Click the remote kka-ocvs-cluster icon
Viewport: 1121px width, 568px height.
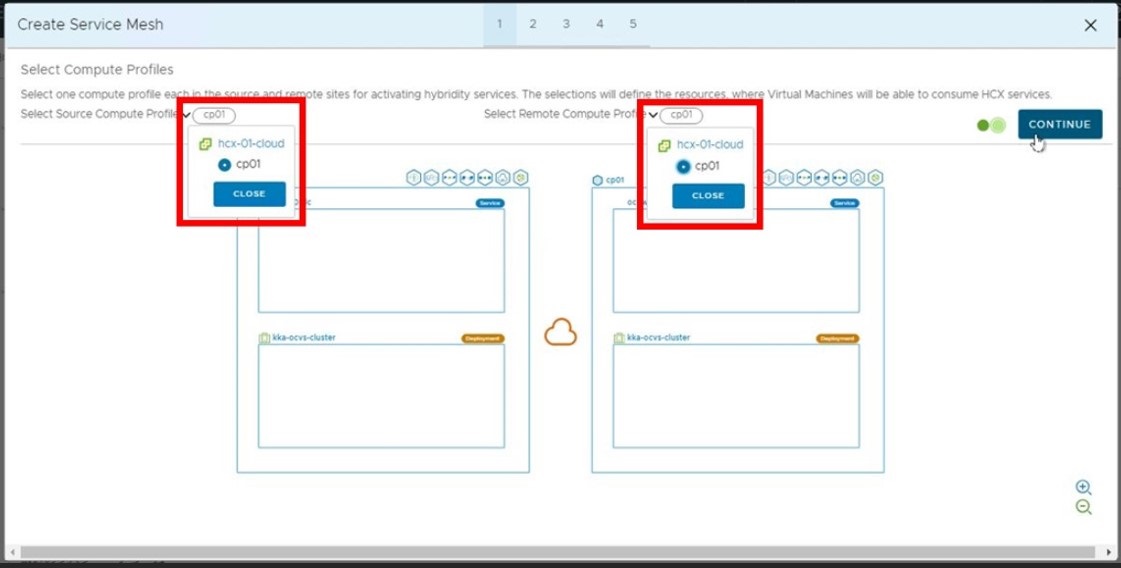619,338
